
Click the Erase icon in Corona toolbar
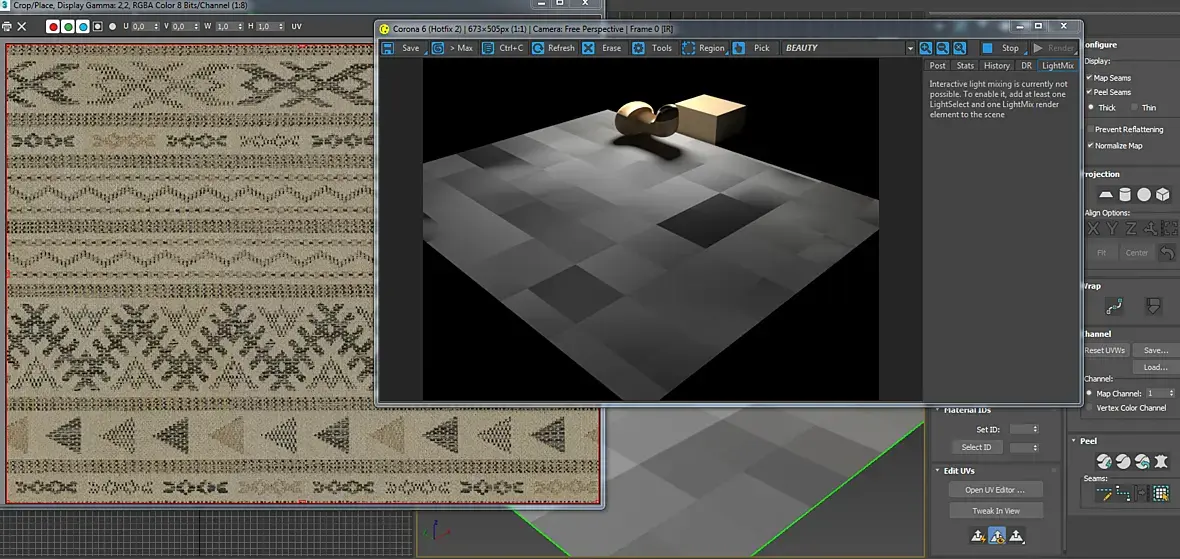point(589,48)
